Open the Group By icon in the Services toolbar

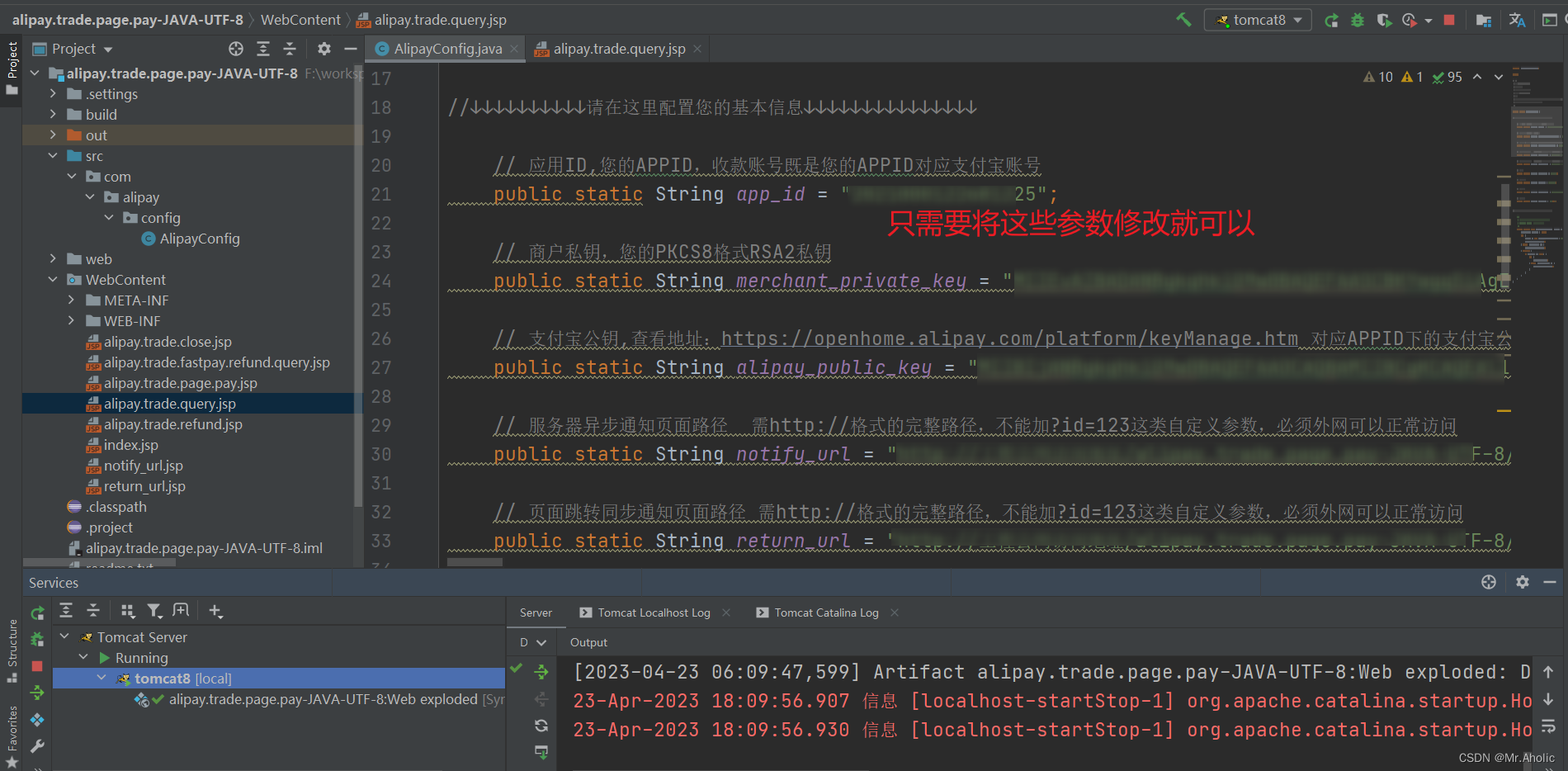(x=127, y=610)
